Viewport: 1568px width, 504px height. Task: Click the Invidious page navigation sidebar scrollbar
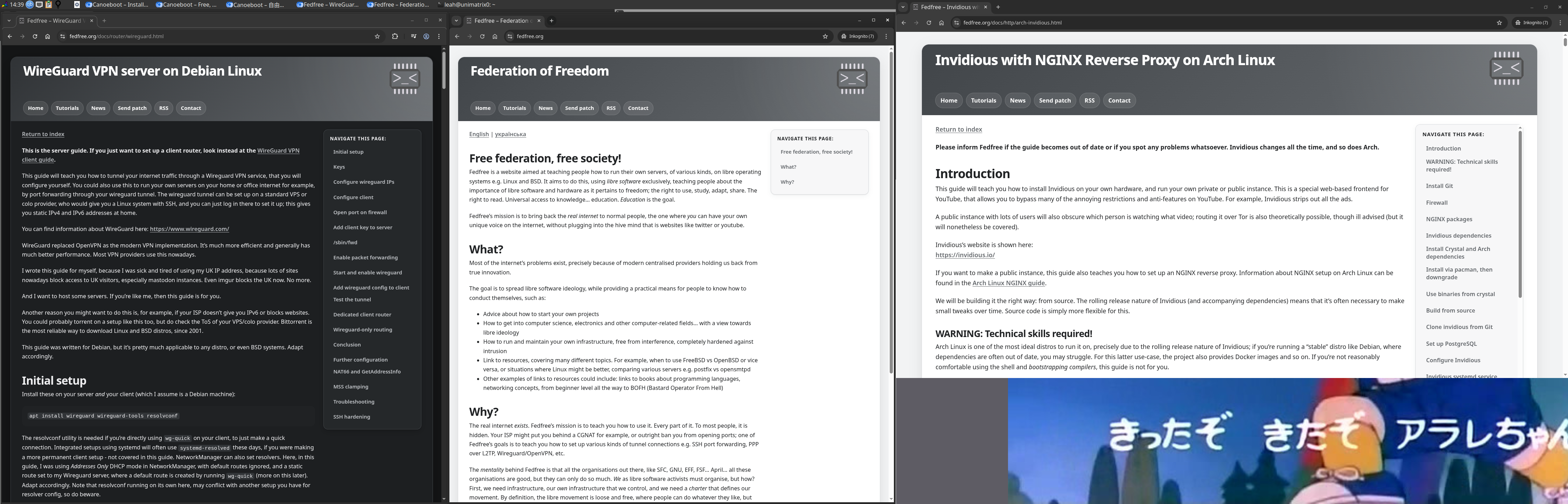pyautogui.click(x=1519, y=213)
